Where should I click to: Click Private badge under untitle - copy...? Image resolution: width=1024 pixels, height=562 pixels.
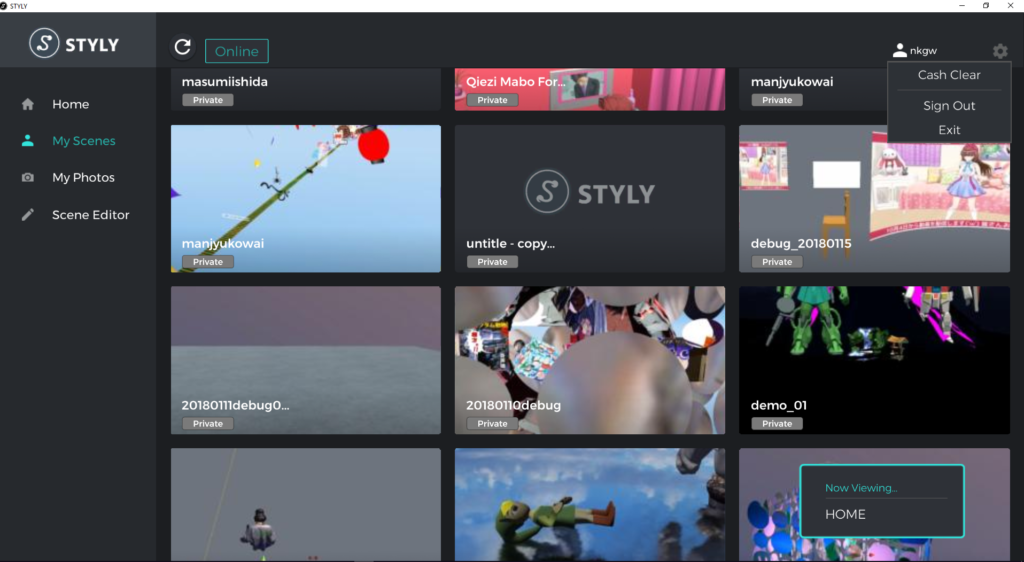(492, 262)
